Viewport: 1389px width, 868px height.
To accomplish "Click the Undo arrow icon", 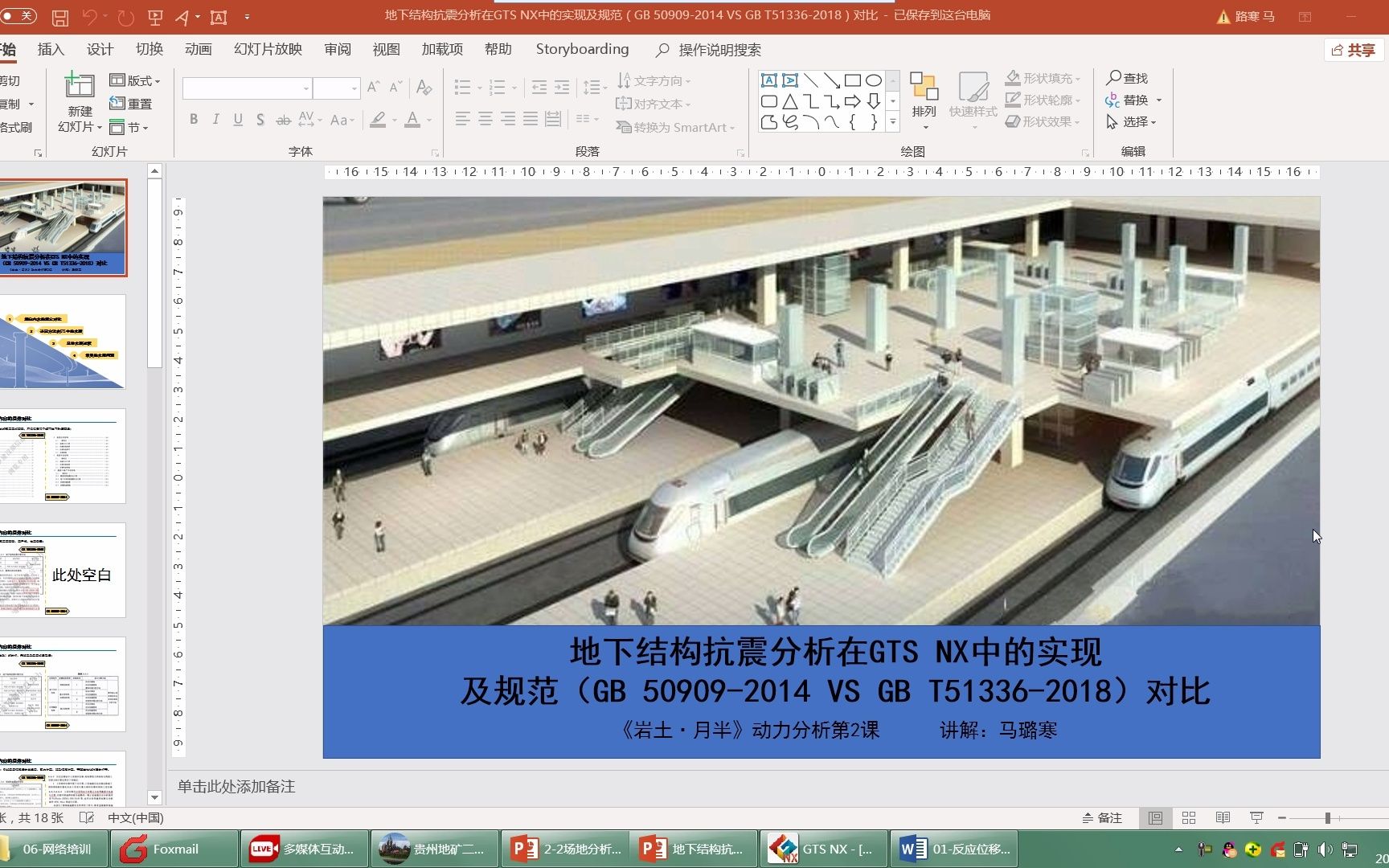I will 89,17.
